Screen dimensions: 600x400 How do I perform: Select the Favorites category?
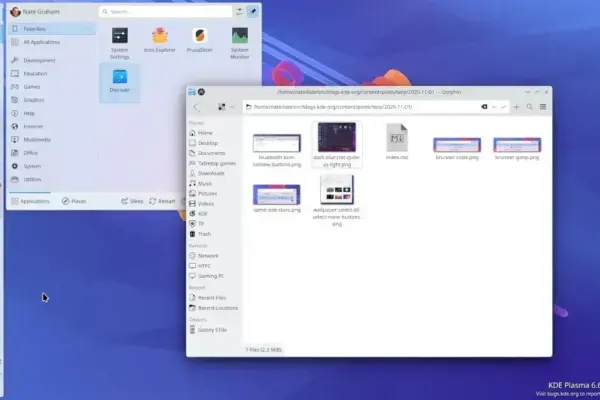pyautogui.click(x=52, y=29)
